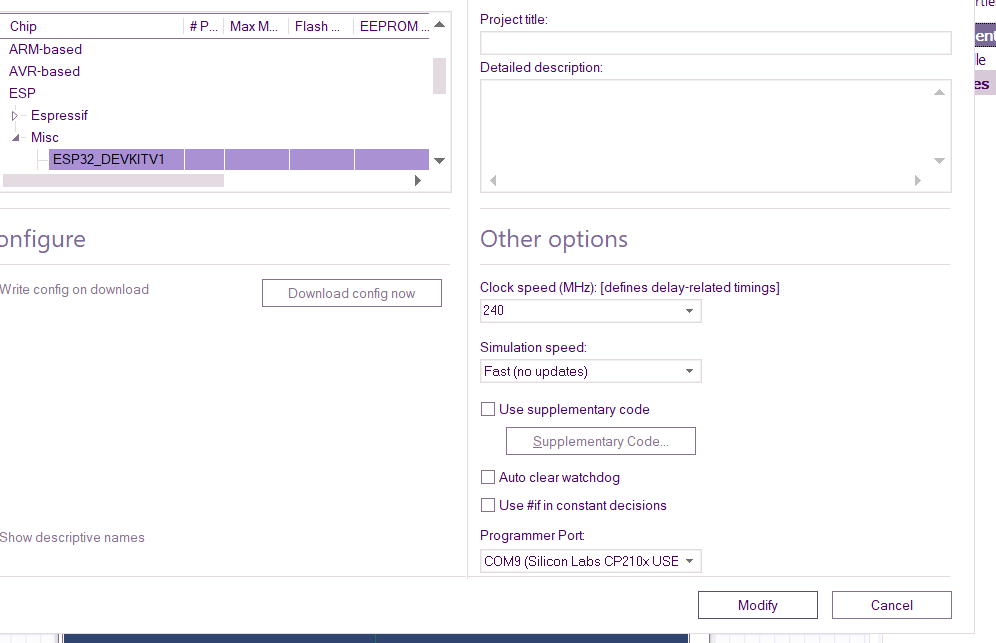Click the Modify button

click(x=757, y=605)
